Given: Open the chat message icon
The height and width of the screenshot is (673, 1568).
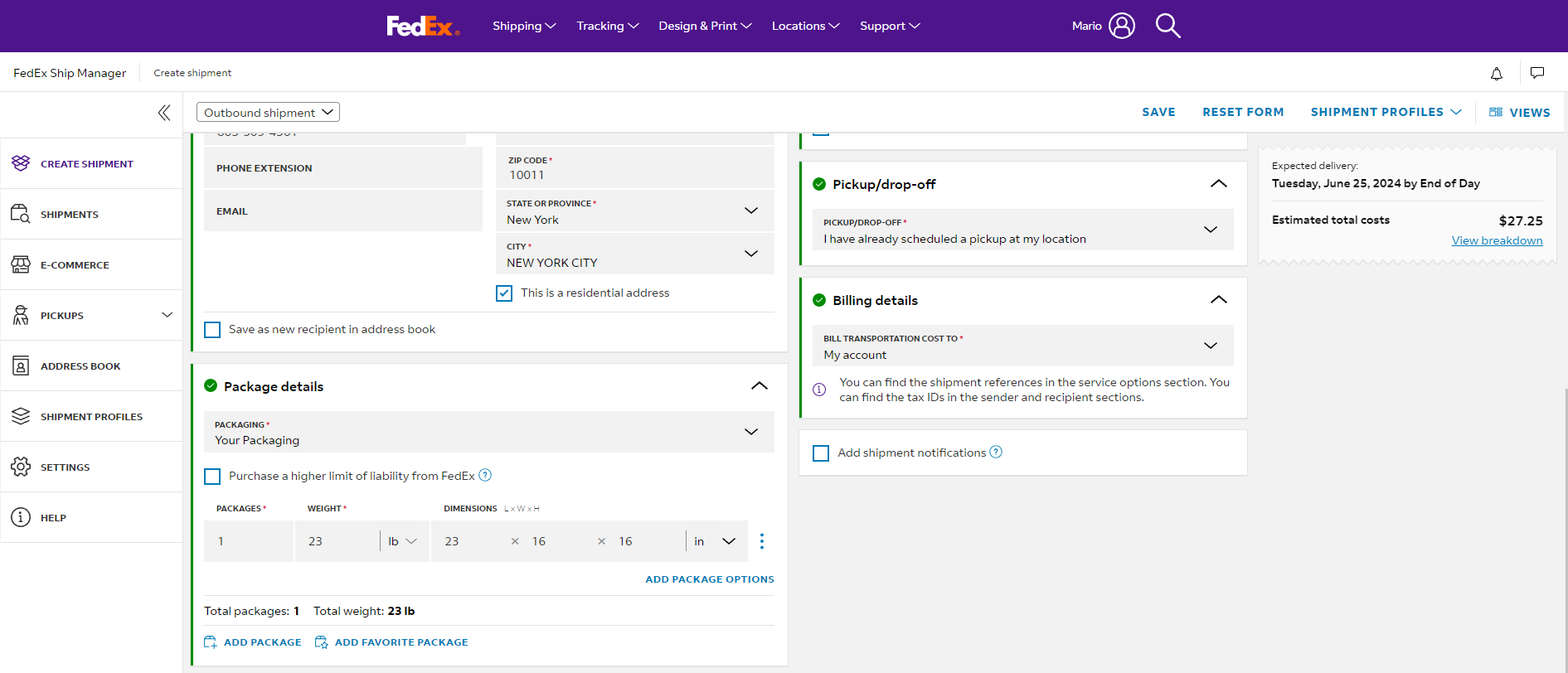Looking at the screenshot, I should tap(1537, 73).
